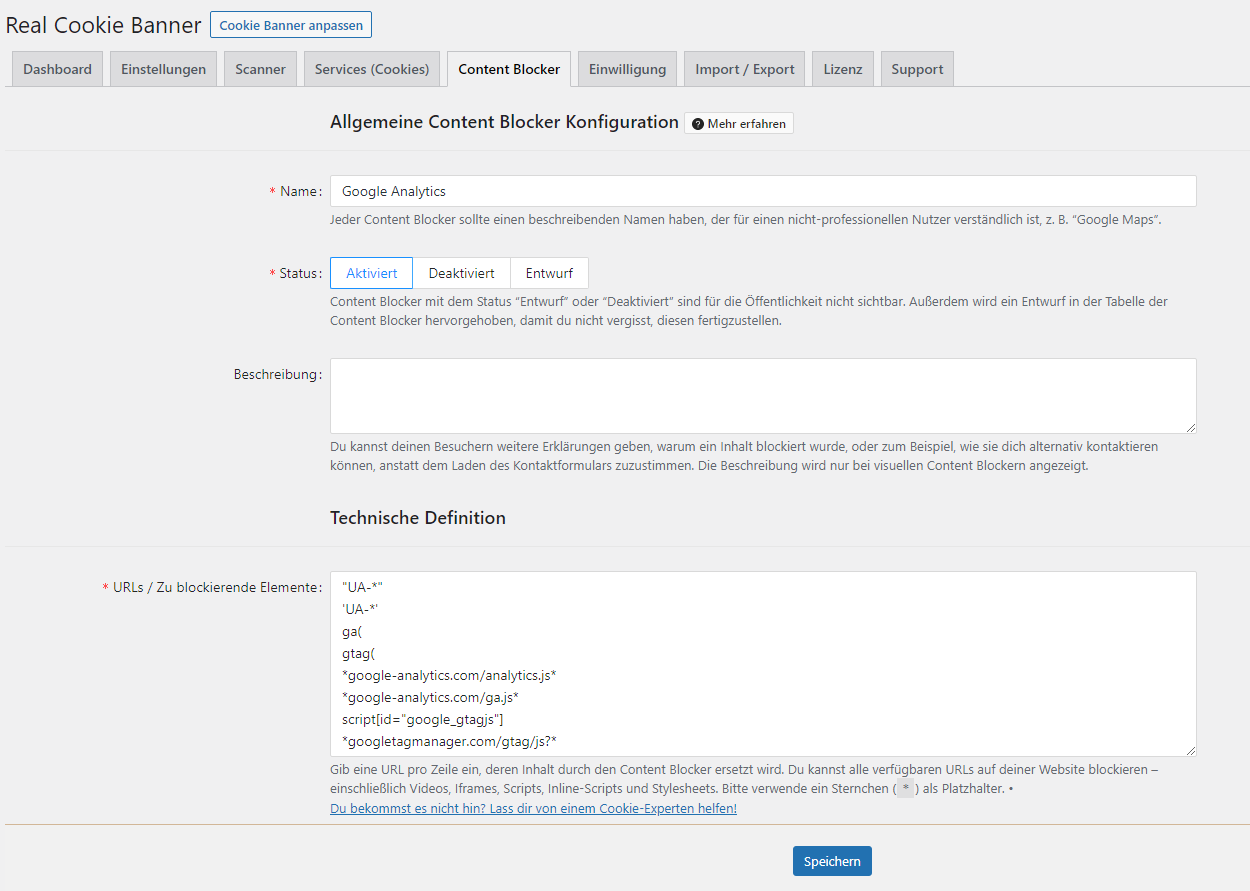Switch to the Einstellungen tab
Image resolution: width=1250 pixels, height=891 pixels.
[x=163, y=69]
